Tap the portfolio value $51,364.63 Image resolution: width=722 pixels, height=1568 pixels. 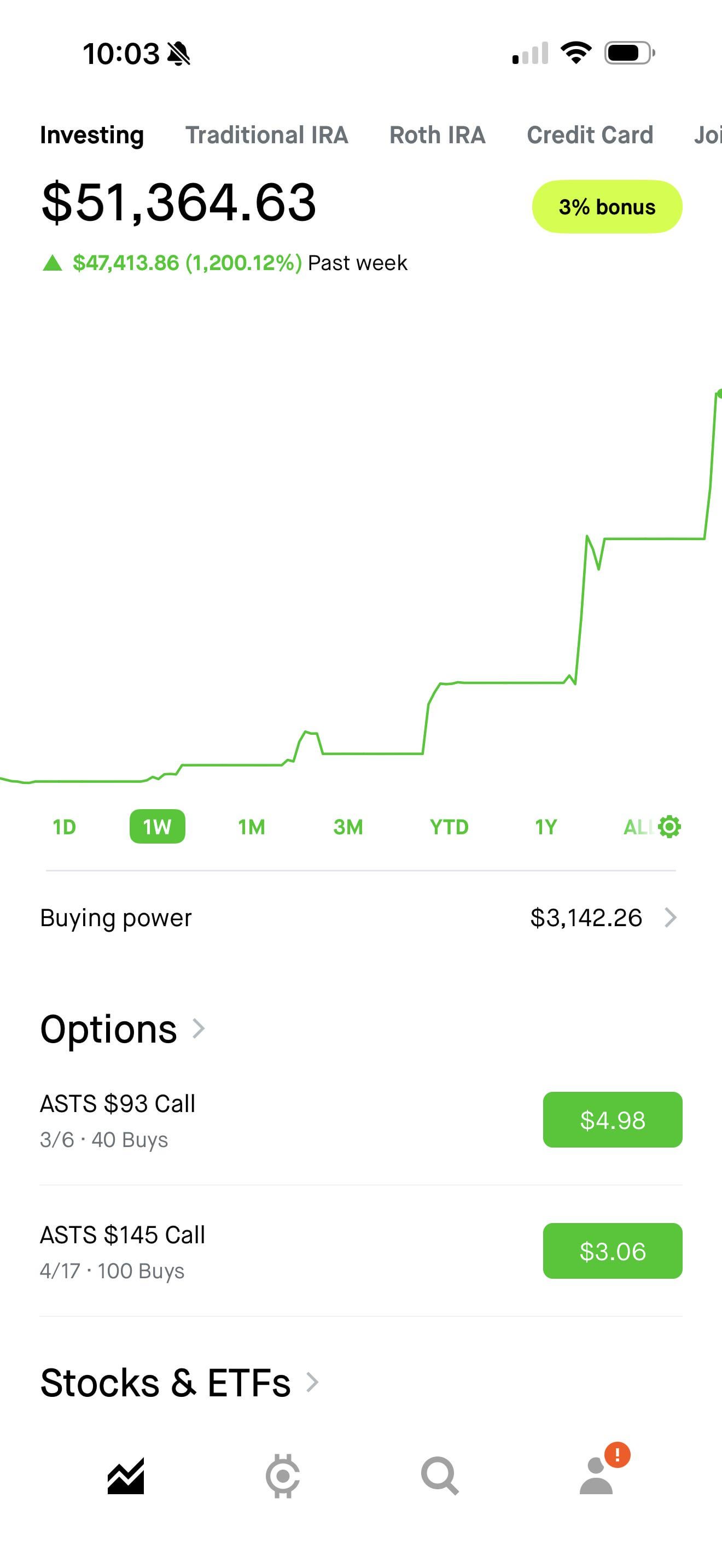click(x=178, y=202)
